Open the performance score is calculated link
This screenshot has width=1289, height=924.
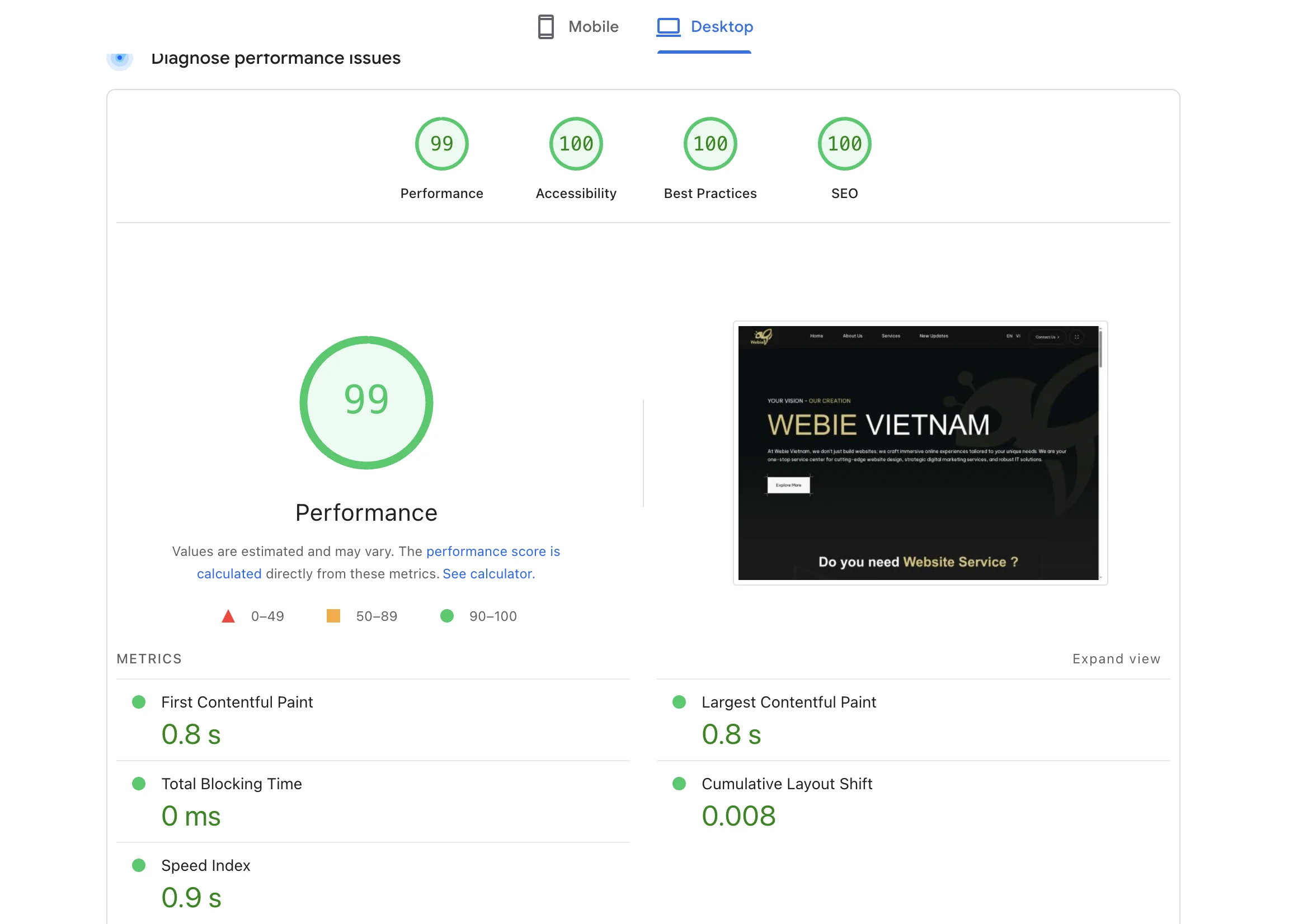click(492, 551)
